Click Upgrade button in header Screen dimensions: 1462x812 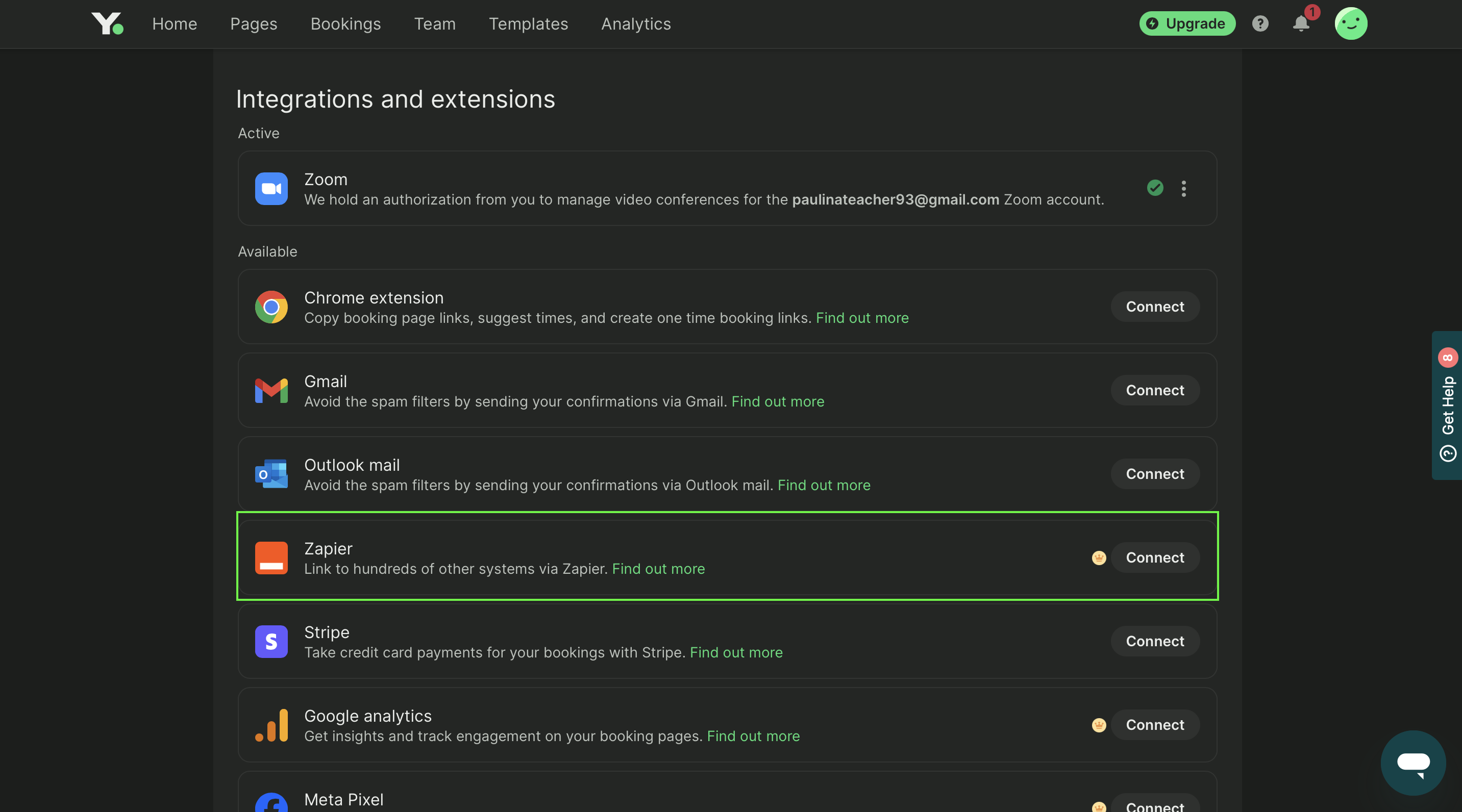click(1187, 24)
